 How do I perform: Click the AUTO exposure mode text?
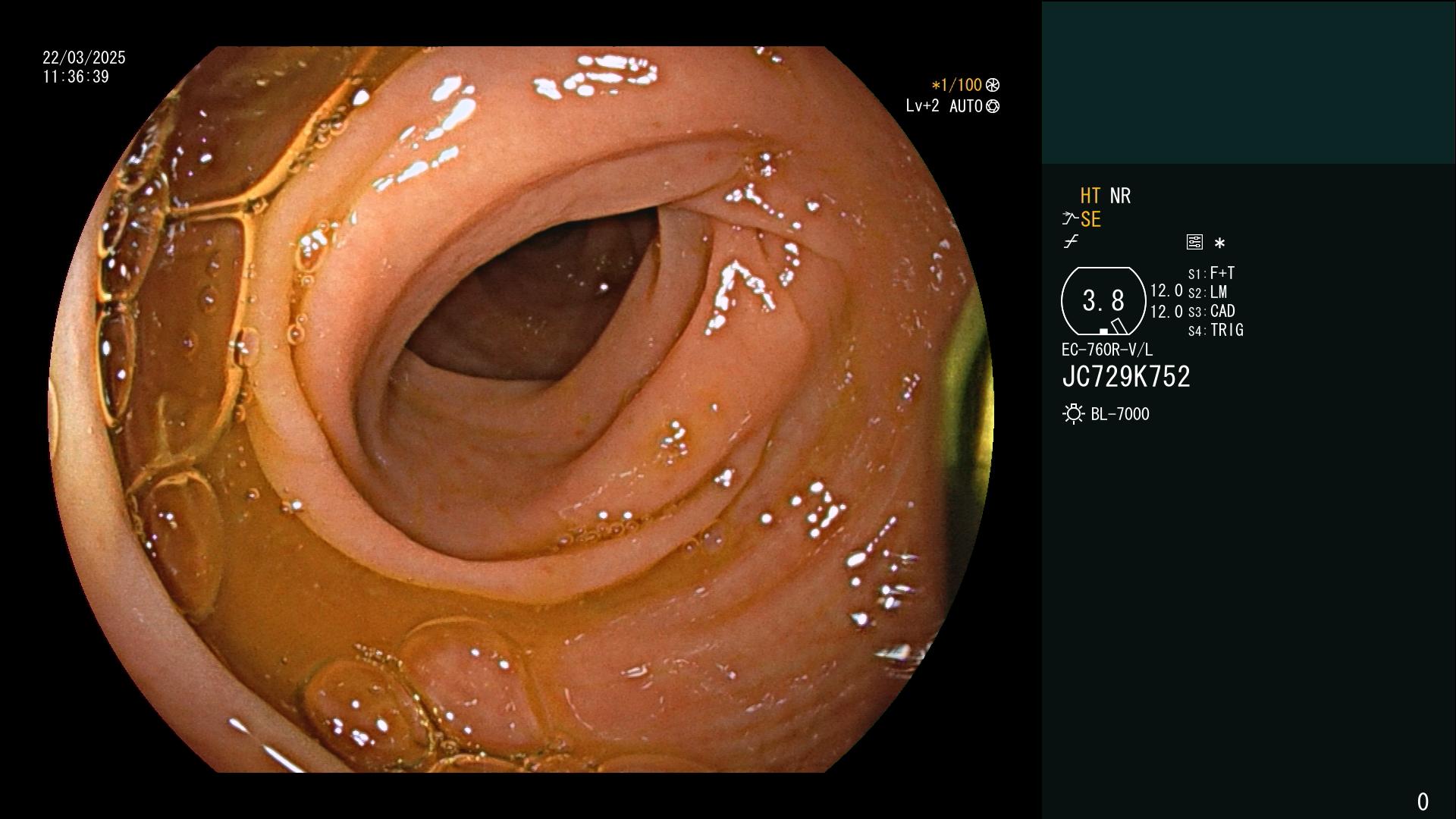[966, 106]
